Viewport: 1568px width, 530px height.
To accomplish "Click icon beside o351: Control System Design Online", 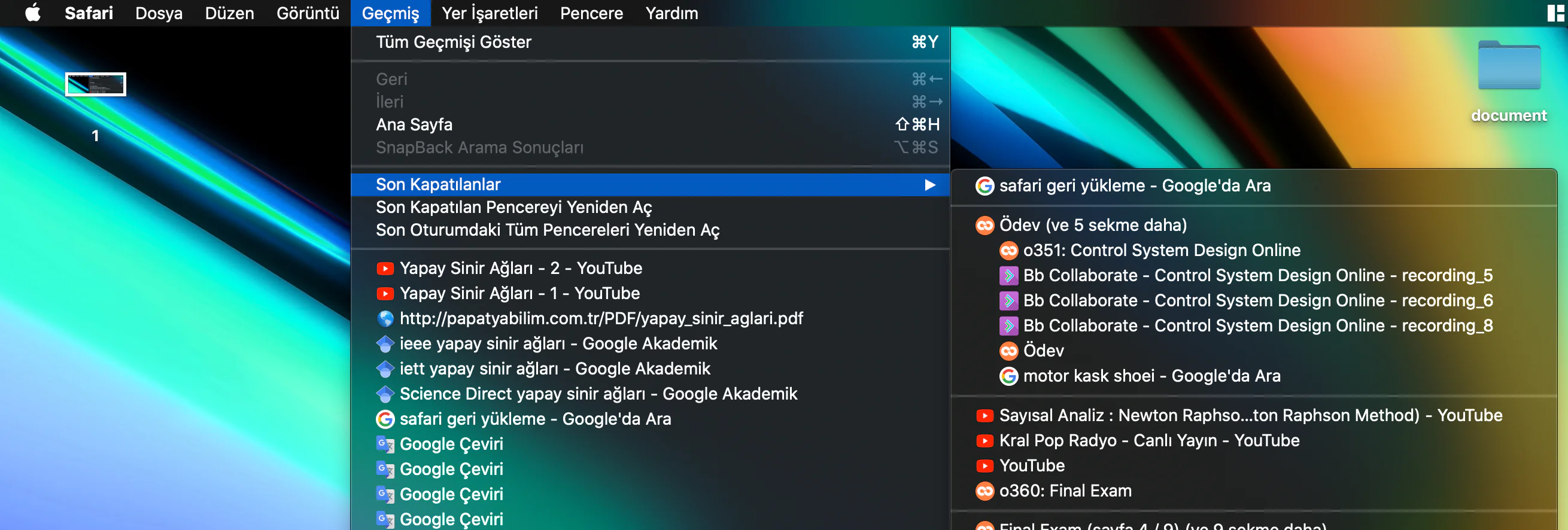I will 1008,251.
